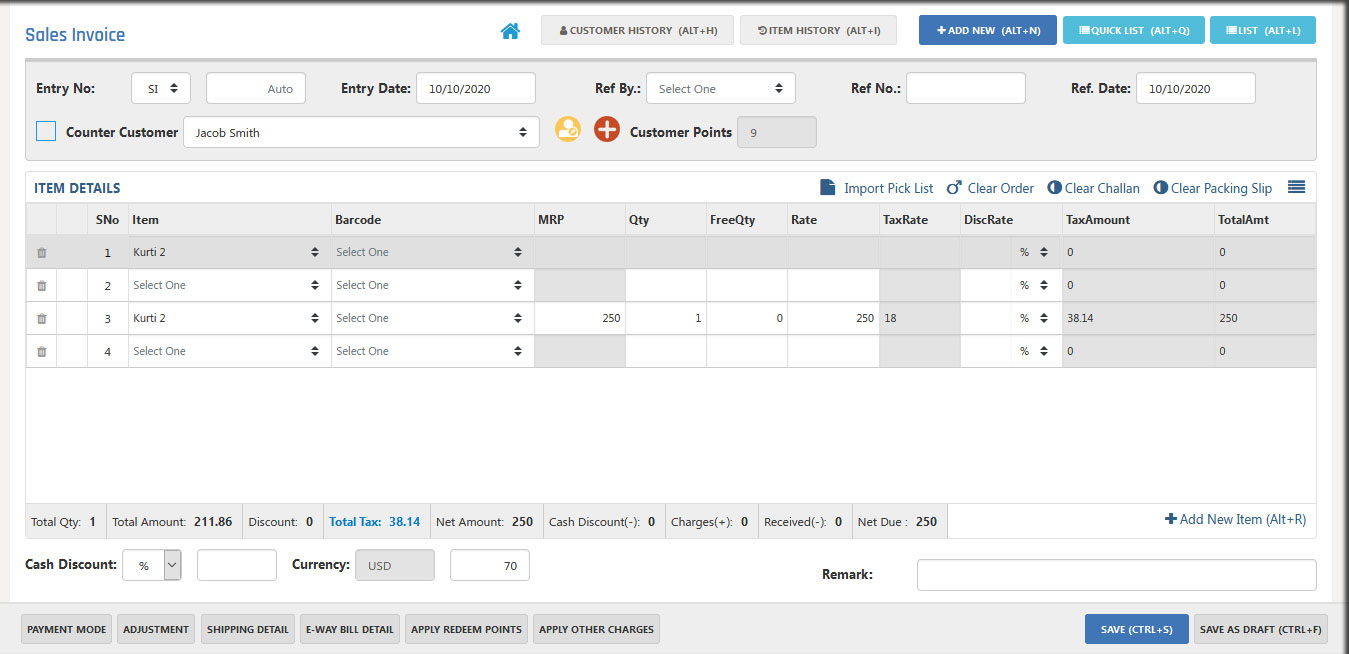Import Pick List into the invoice
The image size is (1349, 654).
pos(877,188)
